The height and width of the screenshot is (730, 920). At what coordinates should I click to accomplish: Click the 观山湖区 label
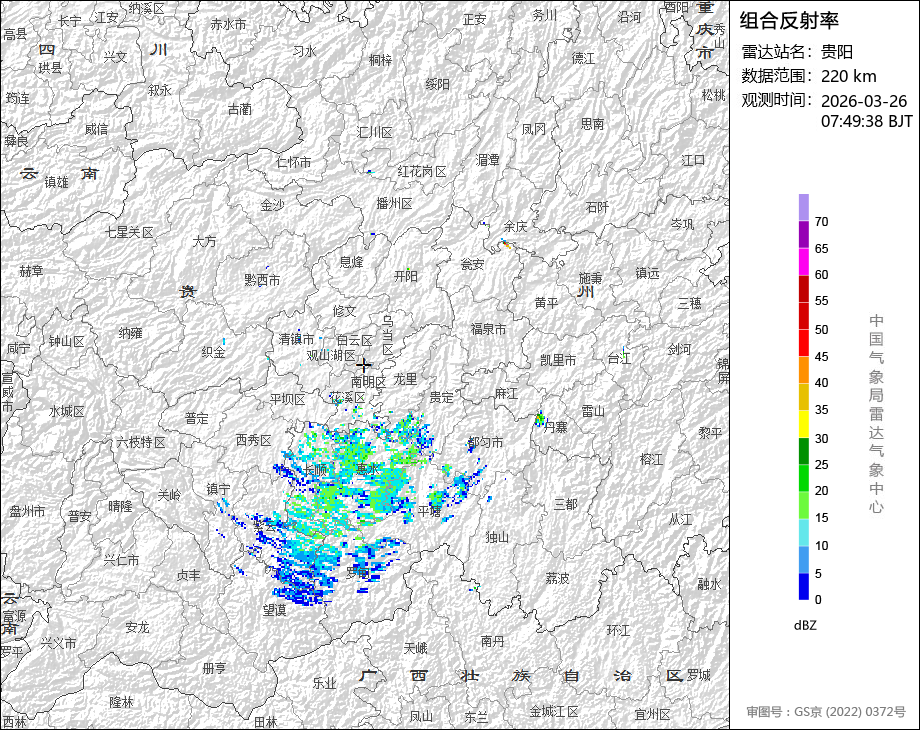pos(331,356)
